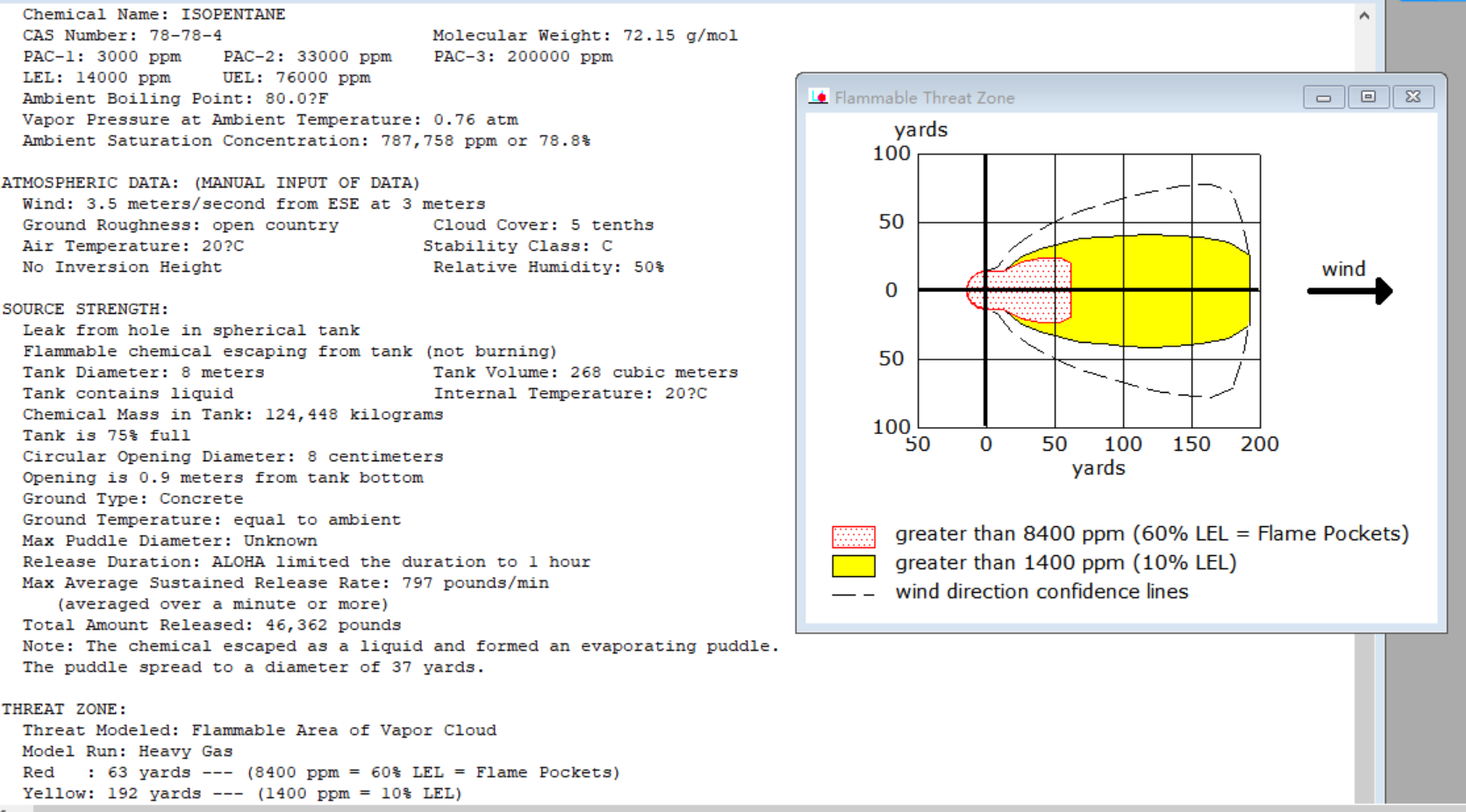Click 'Circular Opening Diameter: 8 centimeters'

(232, 456)
